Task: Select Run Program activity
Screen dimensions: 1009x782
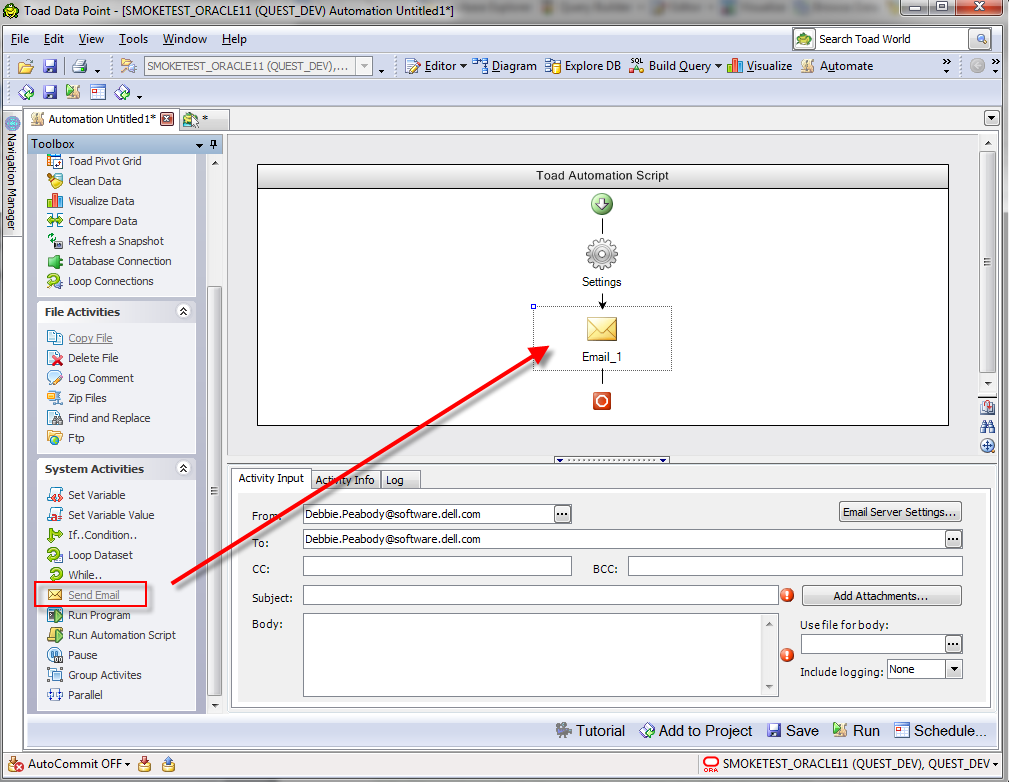Action: pyautogui.click(x=88, y=615)
